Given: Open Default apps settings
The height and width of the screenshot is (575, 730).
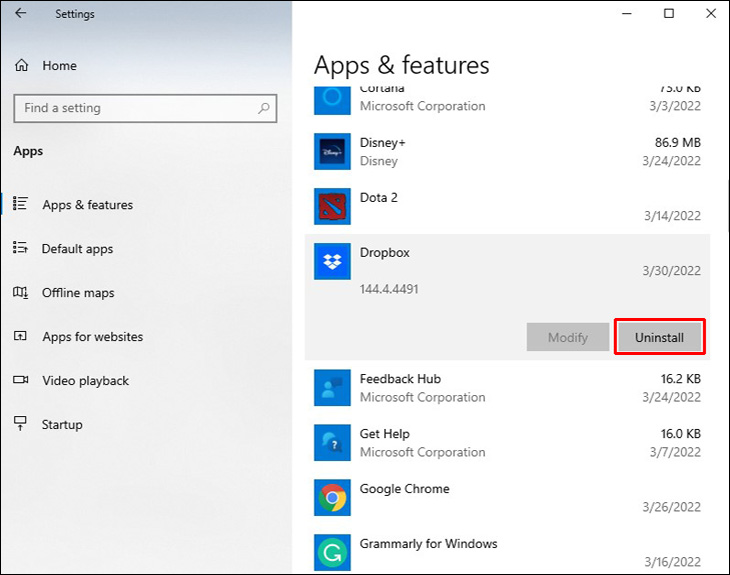Looking at the screenshot, I should [x=77, y=249].
